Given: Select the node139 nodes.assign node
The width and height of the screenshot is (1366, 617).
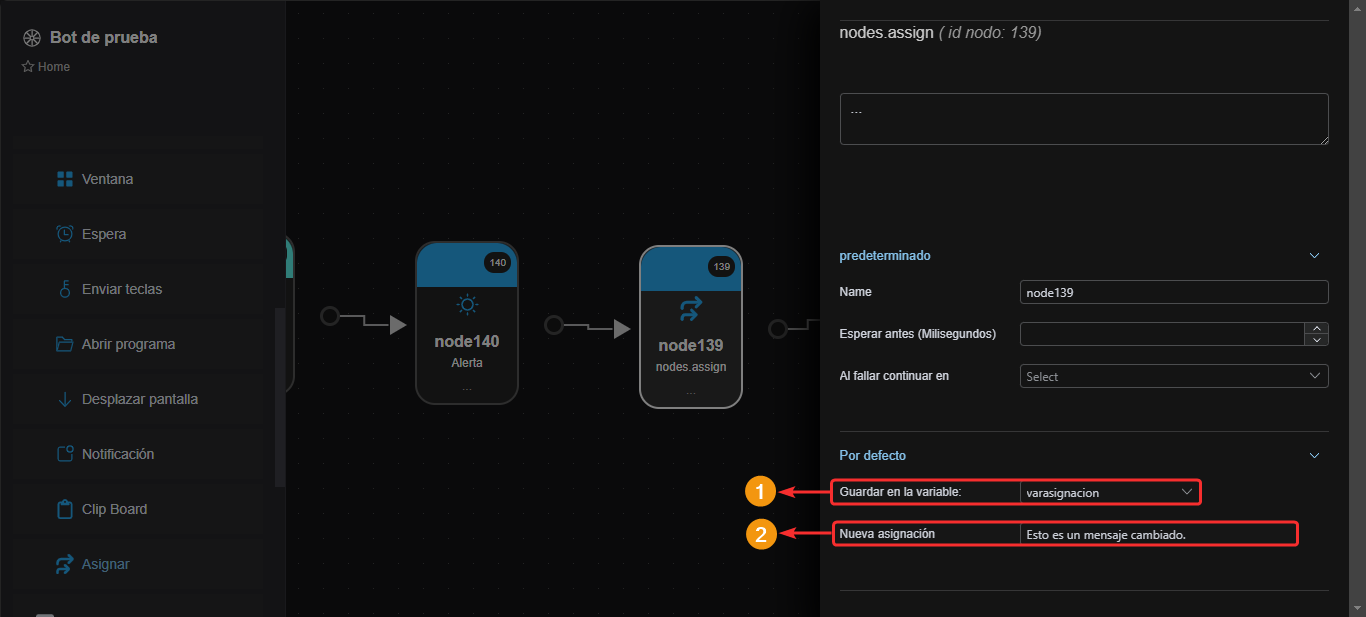Looking at the screenshot, I should 691,327.
